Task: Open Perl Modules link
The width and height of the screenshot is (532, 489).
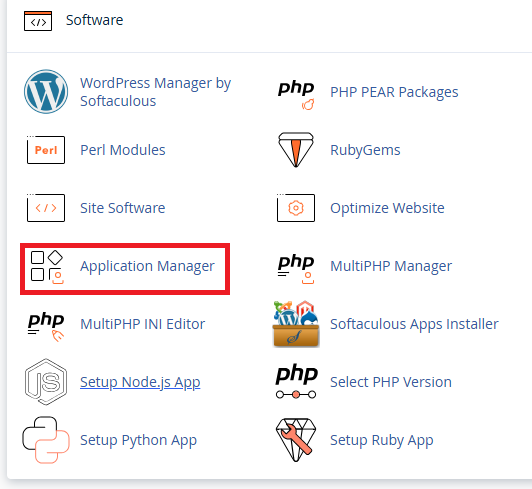Action: (122, 150)
